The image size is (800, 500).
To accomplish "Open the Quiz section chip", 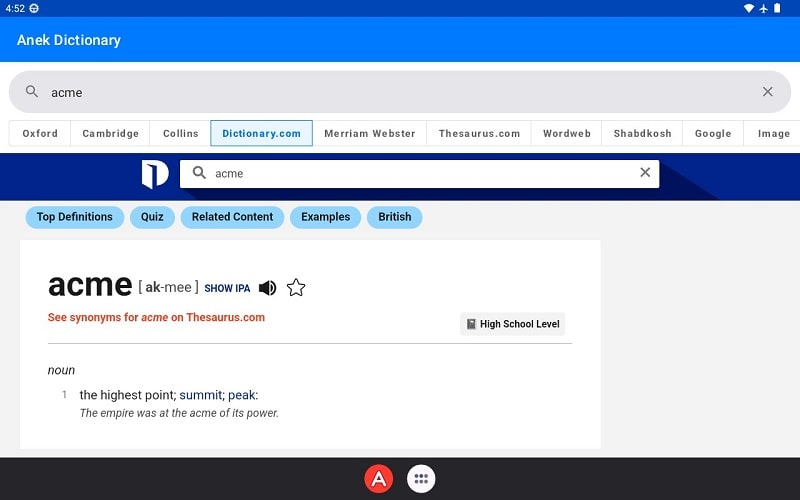I will (152, 217).
